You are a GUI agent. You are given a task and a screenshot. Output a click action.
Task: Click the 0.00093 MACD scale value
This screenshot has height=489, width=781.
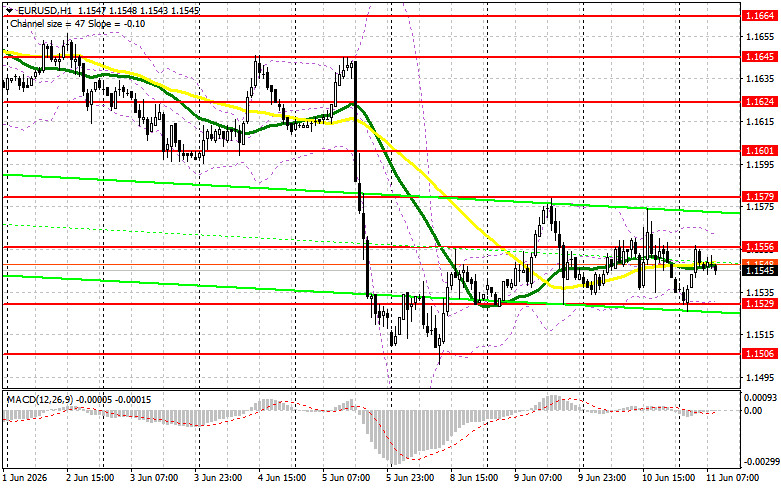tap(760, 398)
